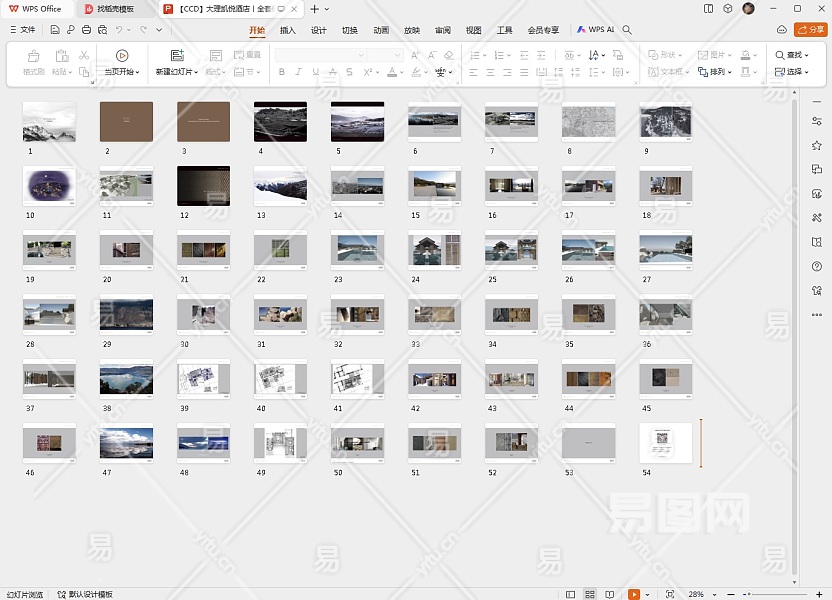Click the save icon in quick toolbar
The width and height of the screenshot is (832, 600).
point(55,30)
